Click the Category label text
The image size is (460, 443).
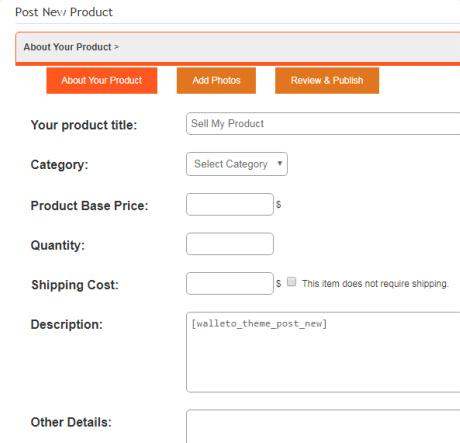59,165
